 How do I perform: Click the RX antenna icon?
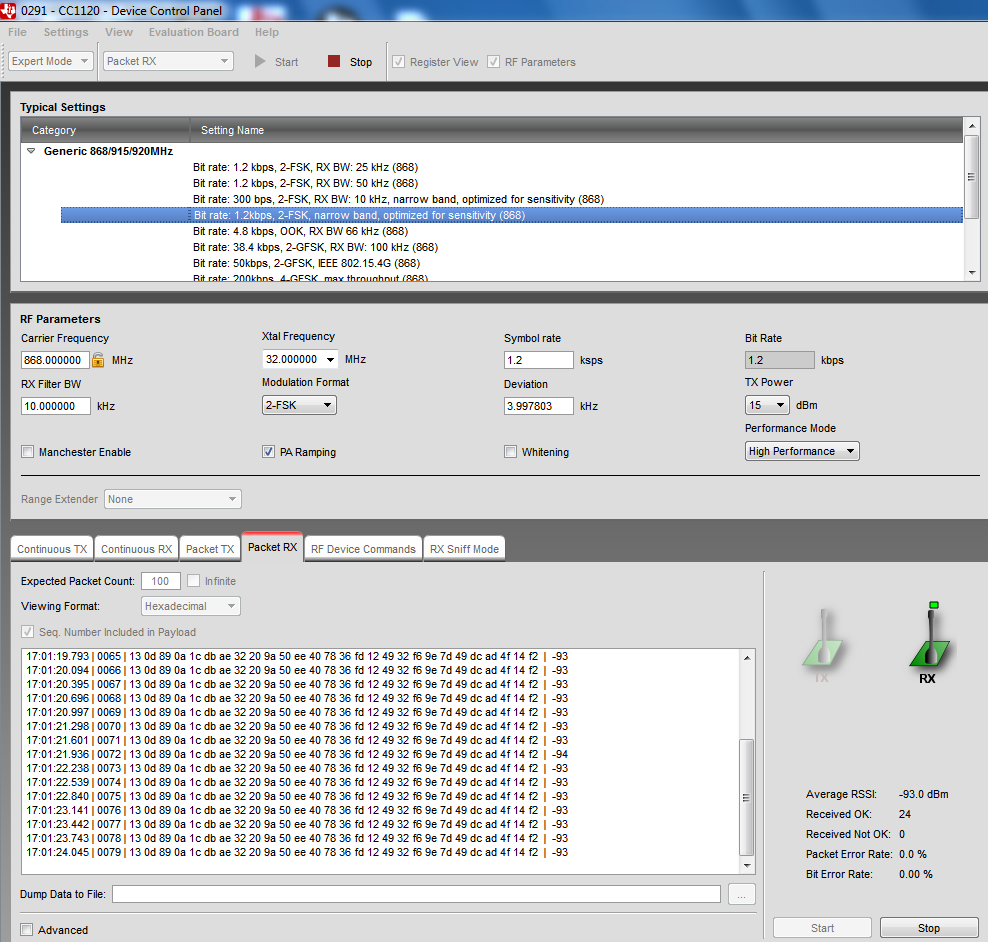(x=930, y=636)
